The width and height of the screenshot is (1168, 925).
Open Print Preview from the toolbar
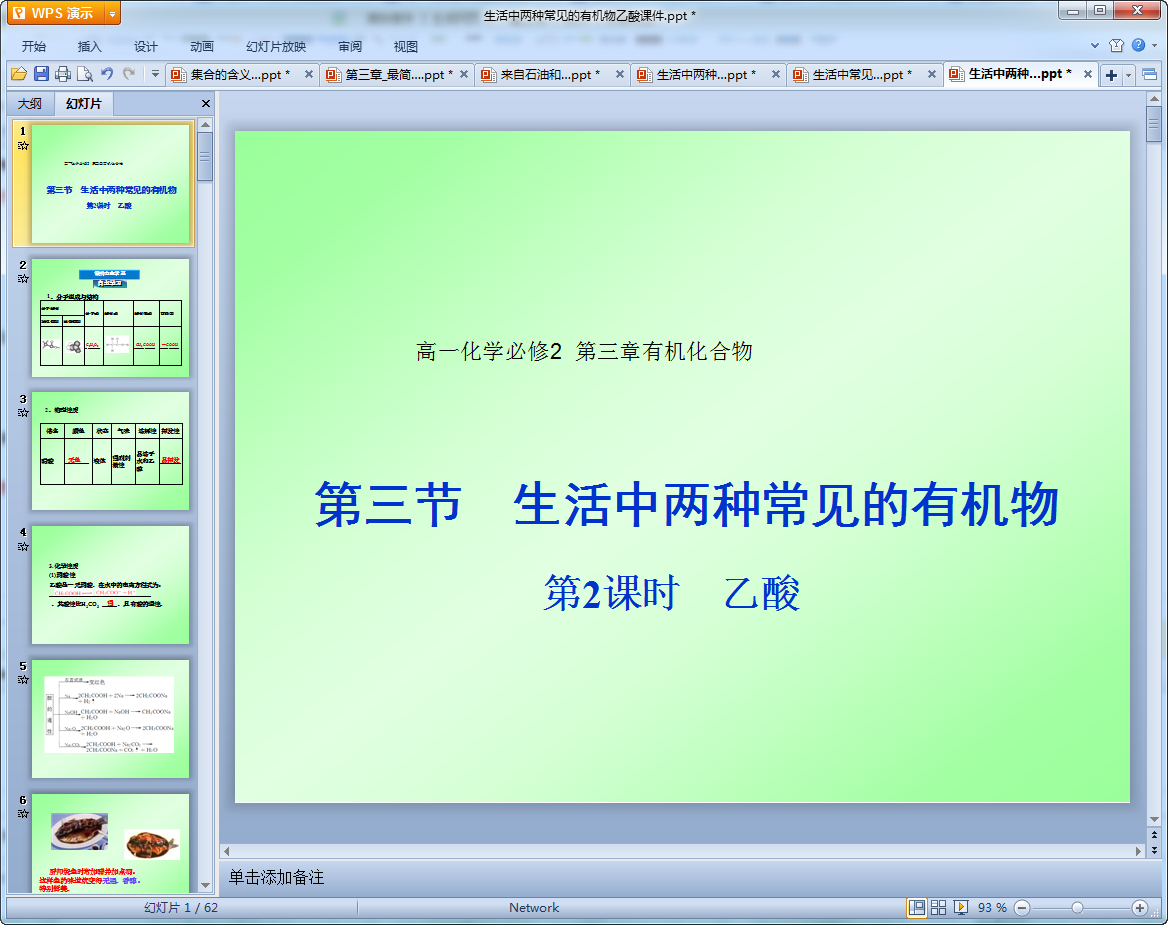(x=85, y=74)
